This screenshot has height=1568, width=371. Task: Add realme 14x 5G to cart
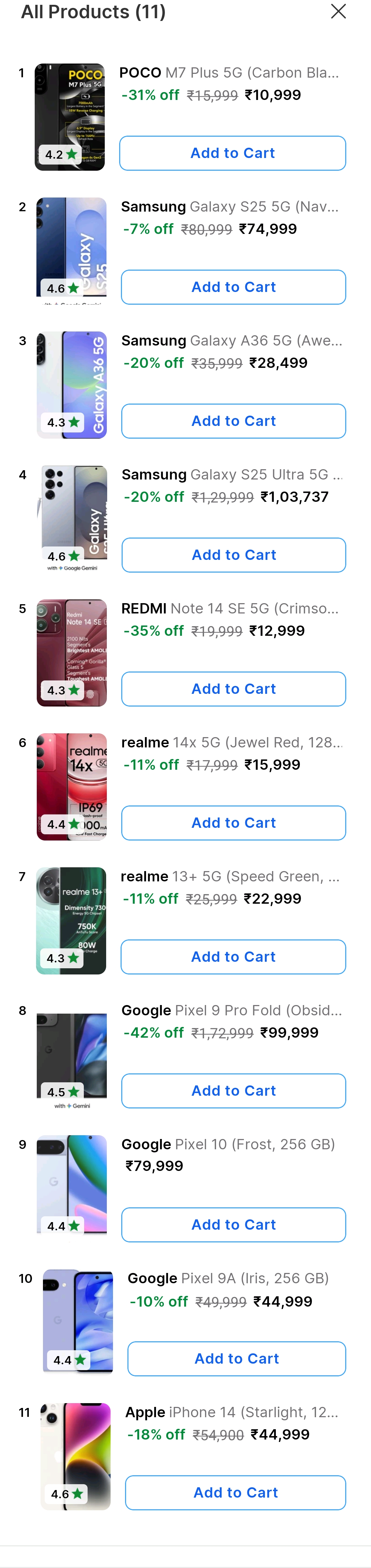(x=233, y=823)
